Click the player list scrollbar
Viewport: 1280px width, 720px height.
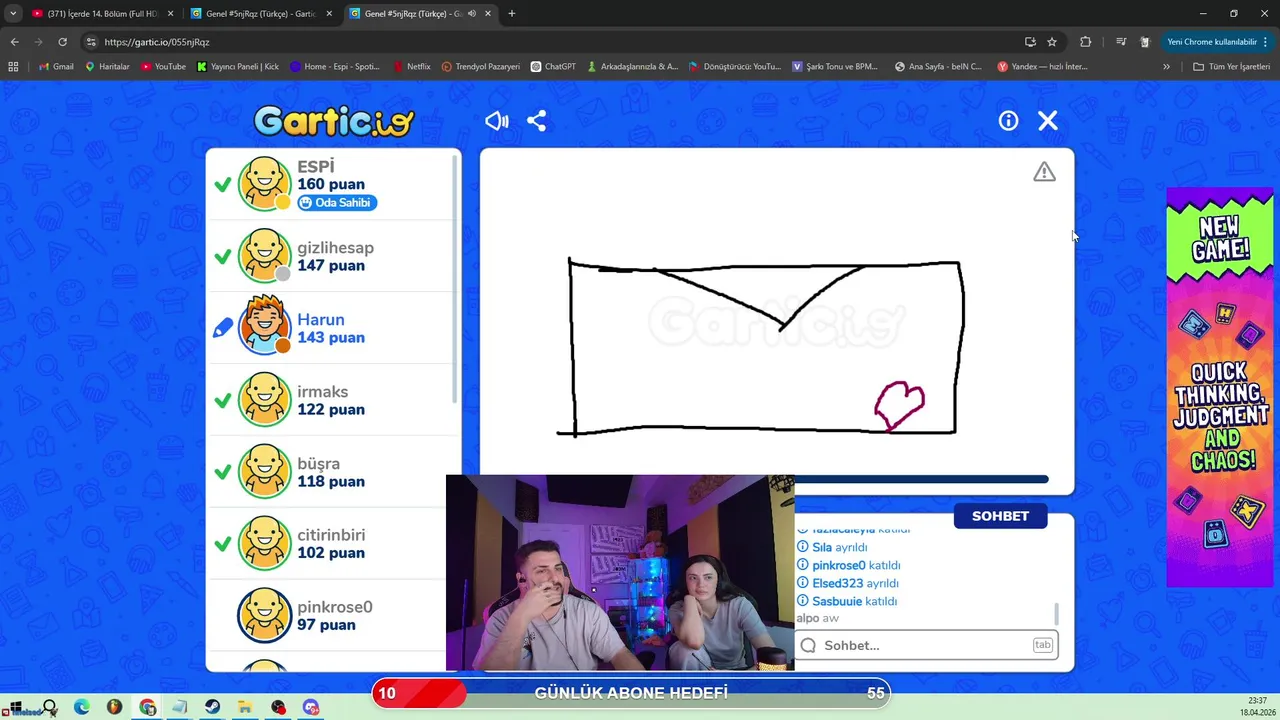(456, 280)
